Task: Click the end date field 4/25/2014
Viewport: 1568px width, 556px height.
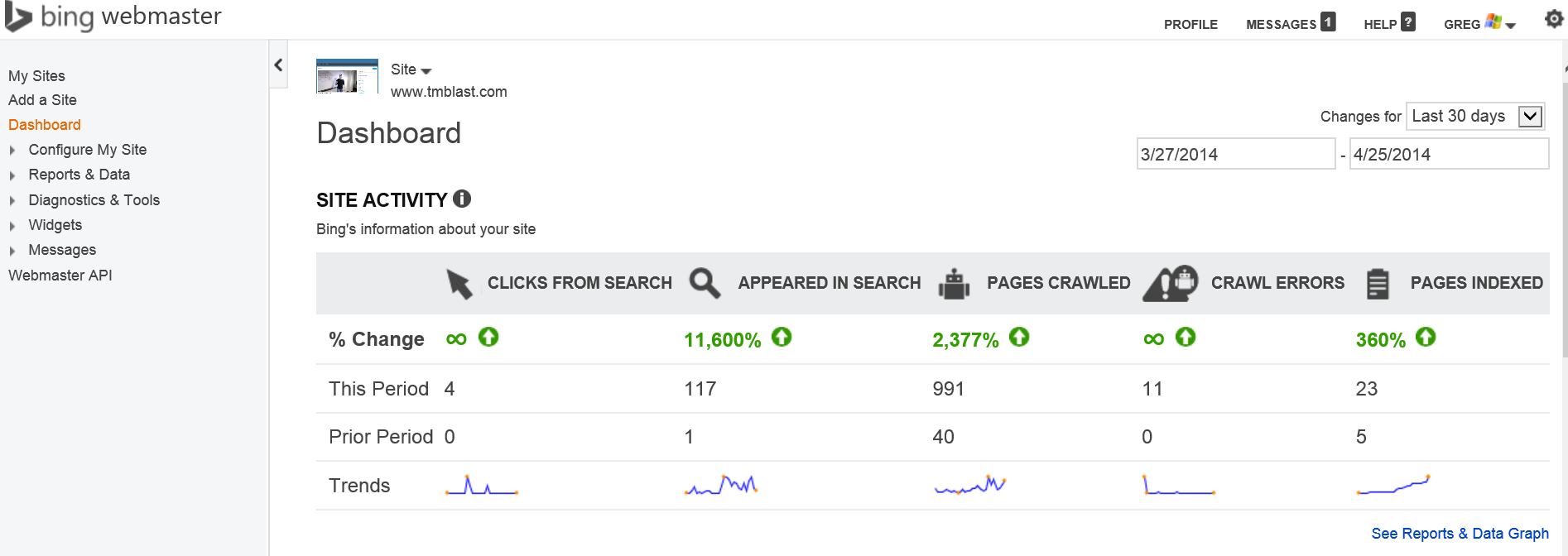Action: (1449, 154)
